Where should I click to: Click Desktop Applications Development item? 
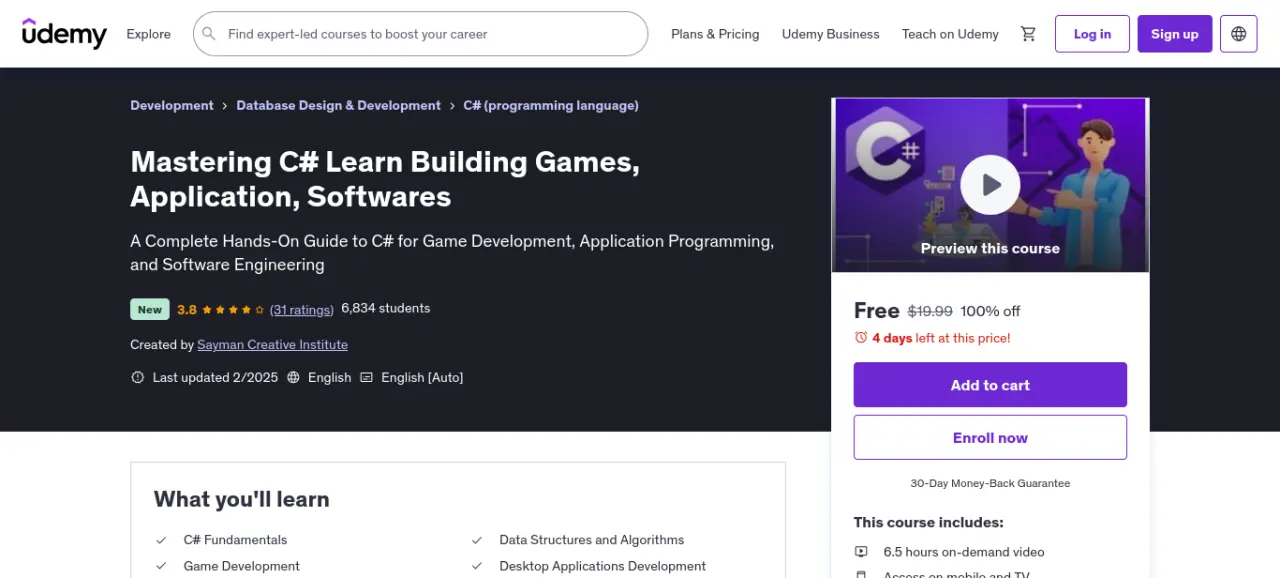click(x=603, y=566)
